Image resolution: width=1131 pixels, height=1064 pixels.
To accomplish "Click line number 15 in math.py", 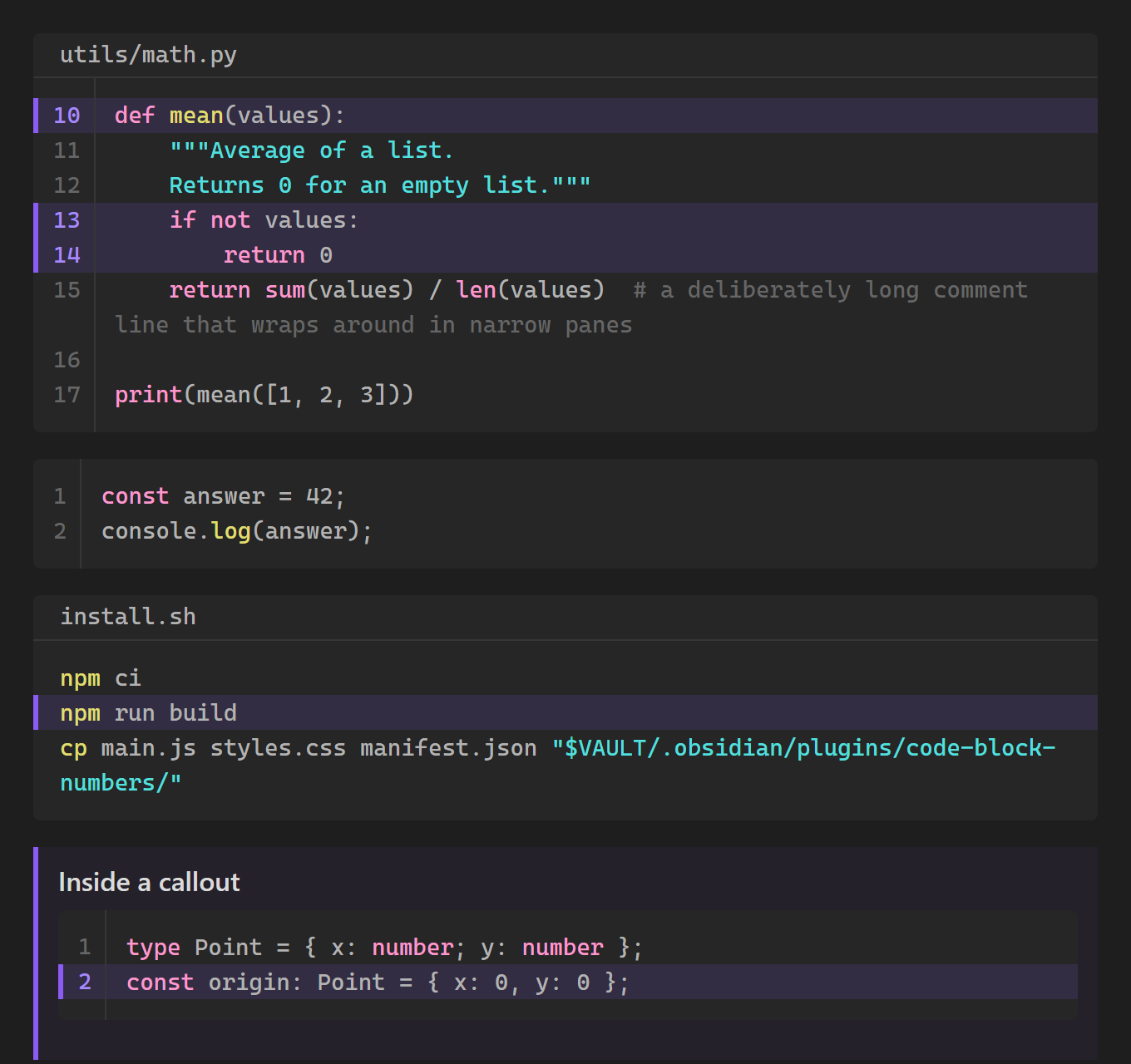I will (x=67, y=290).
